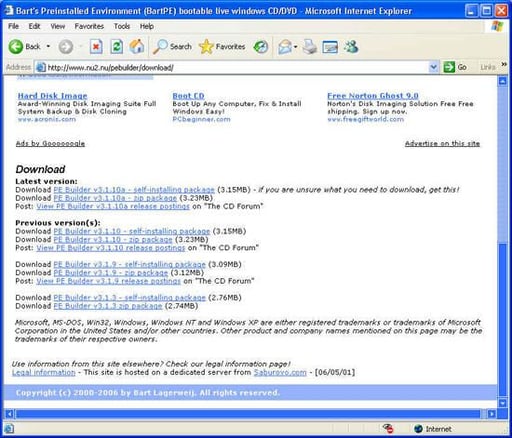The image size is (512, 438).
Task: Click the vertical scrollbar down arrow
Action: coord(503,403)
